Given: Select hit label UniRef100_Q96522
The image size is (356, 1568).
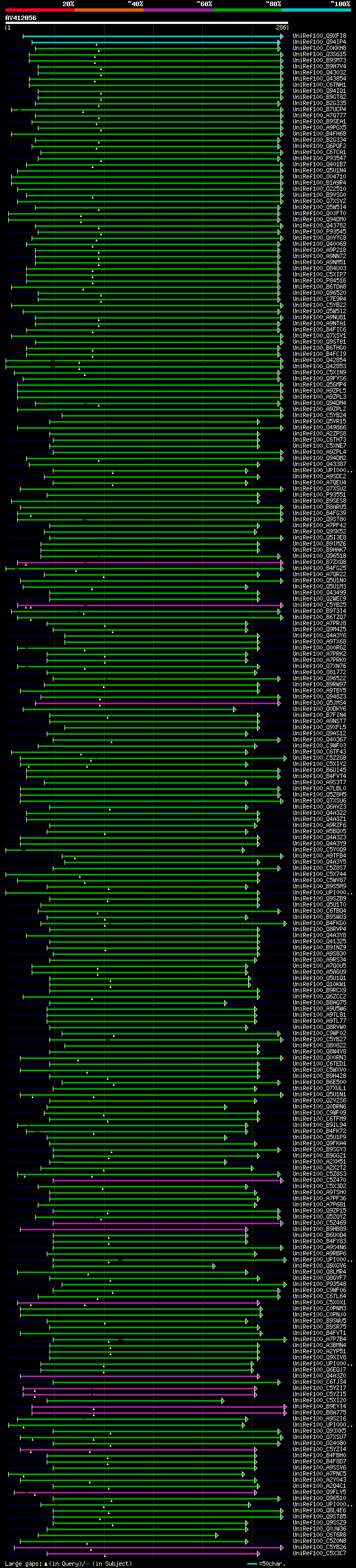Looking at the screenshot, I should click(x=319, y=678).
